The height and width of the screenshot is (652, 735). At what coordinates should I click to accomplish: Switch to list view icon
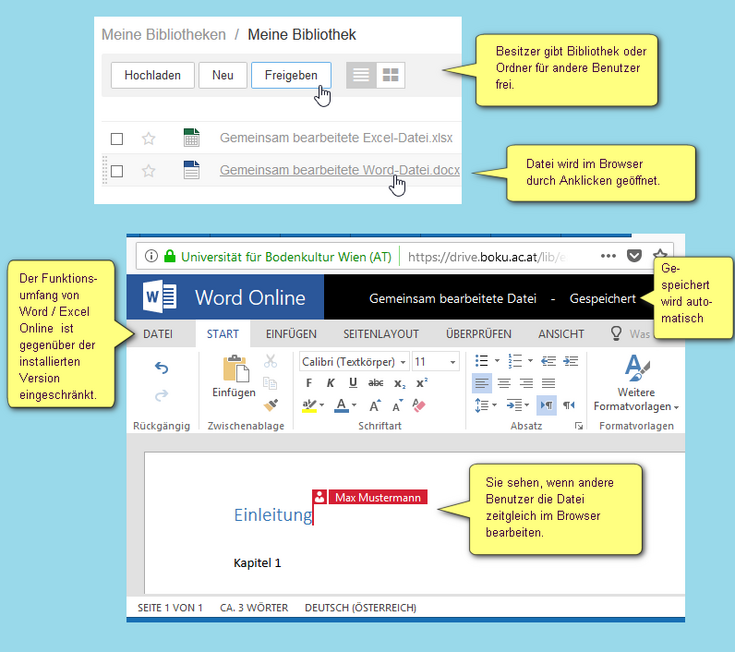point(361,75)
